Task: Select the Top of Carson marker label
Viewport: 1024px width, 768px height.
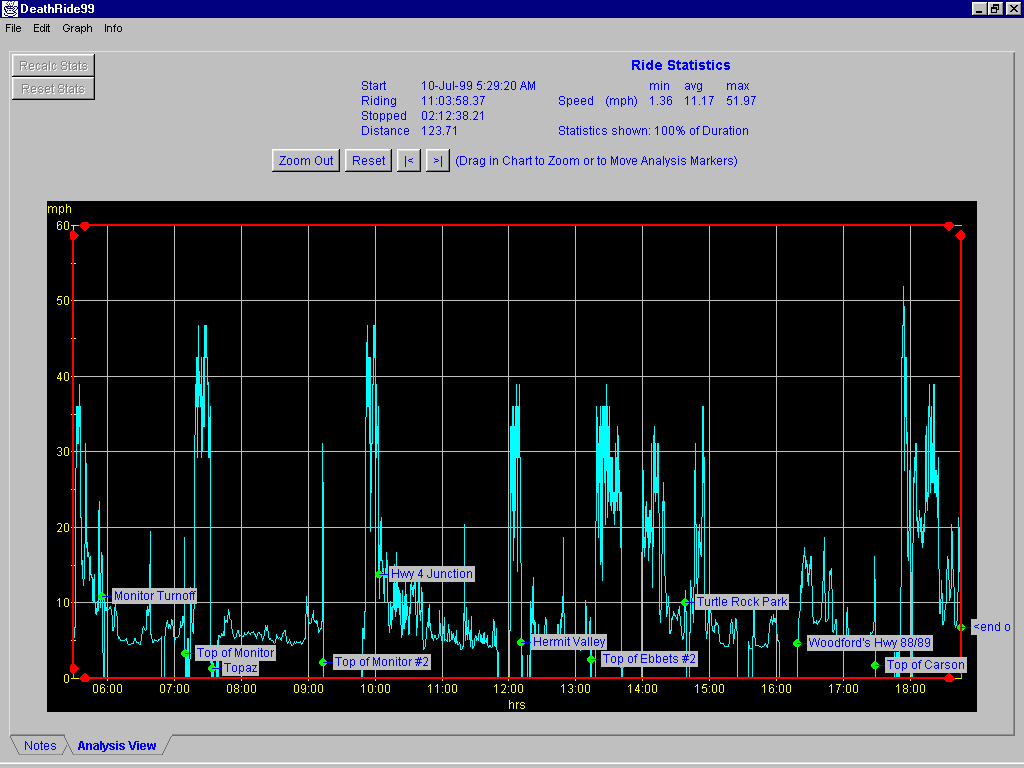Action: tap(925, 665)
